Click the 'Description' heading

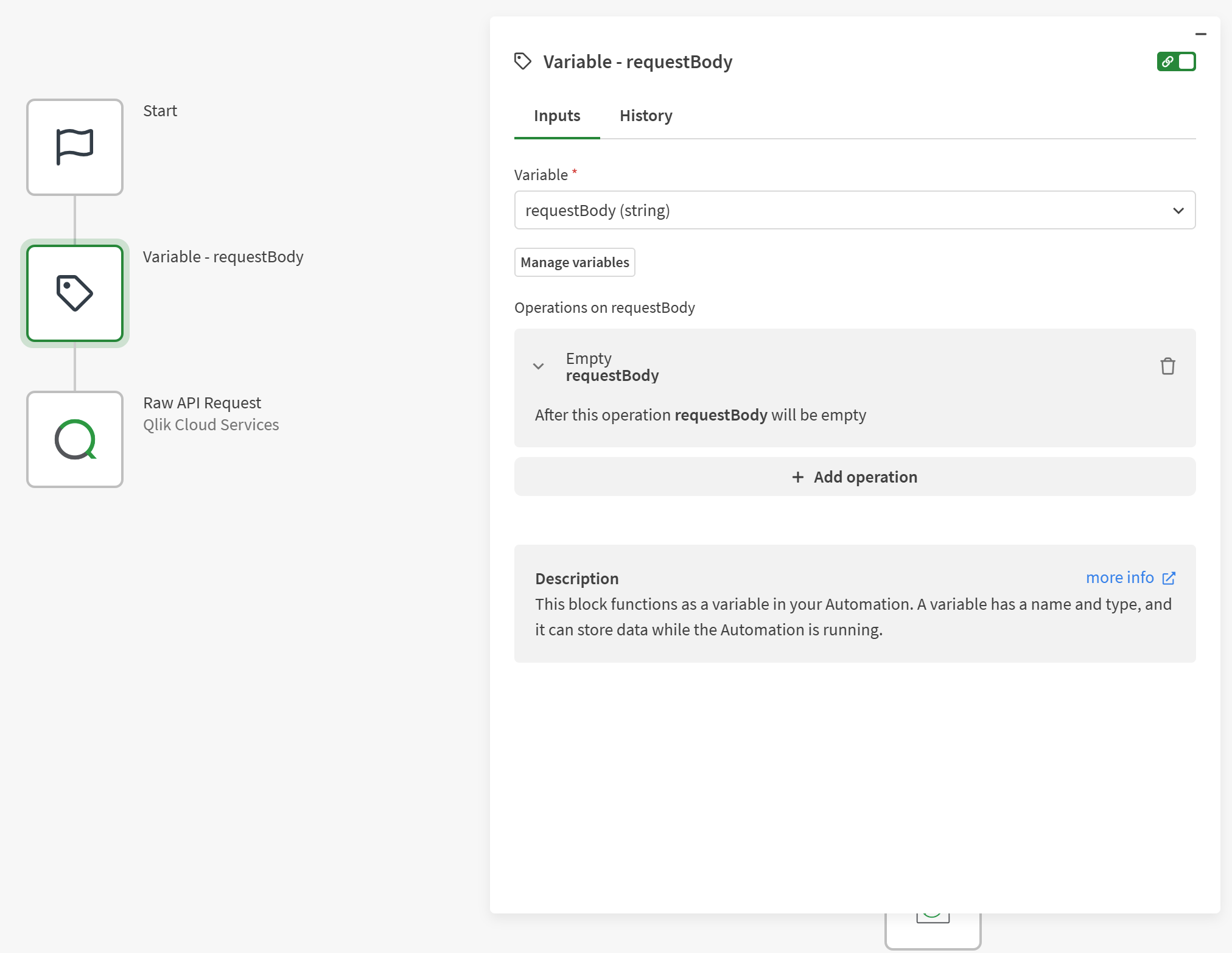point(577,579)
